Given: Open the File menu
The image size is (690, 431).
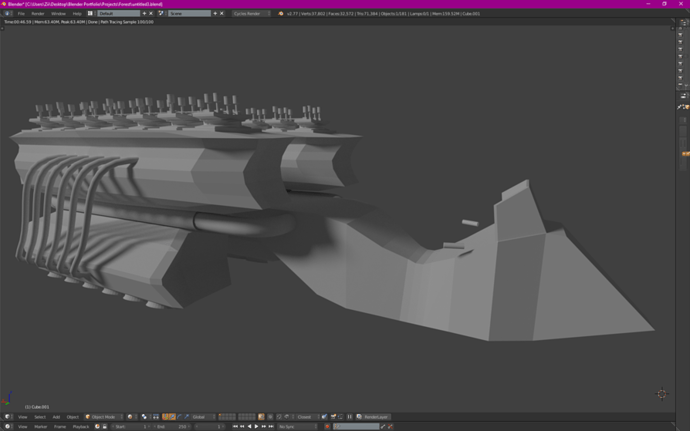Looking at the screenshot, I should pos(21,14).
